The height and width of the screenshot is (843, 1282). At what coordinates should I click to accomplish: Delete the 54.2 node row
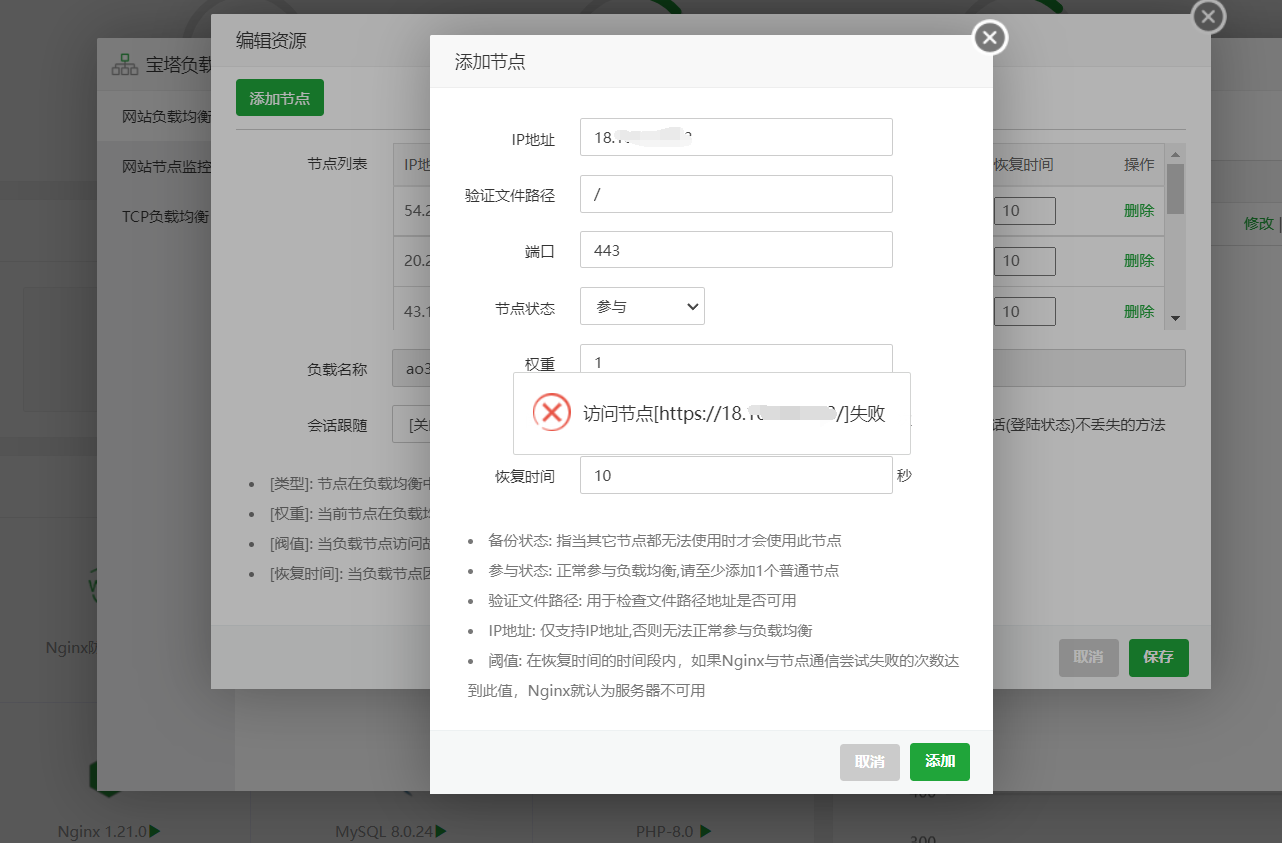coord(1139,210)
